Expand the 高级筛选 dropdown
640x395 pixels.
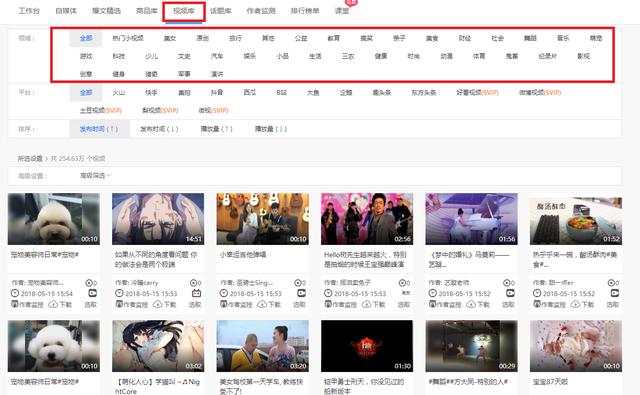(x=96, y=175)
